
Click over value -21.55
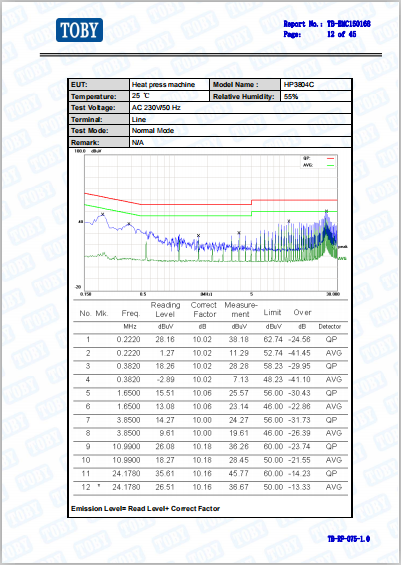coord(299,460)
